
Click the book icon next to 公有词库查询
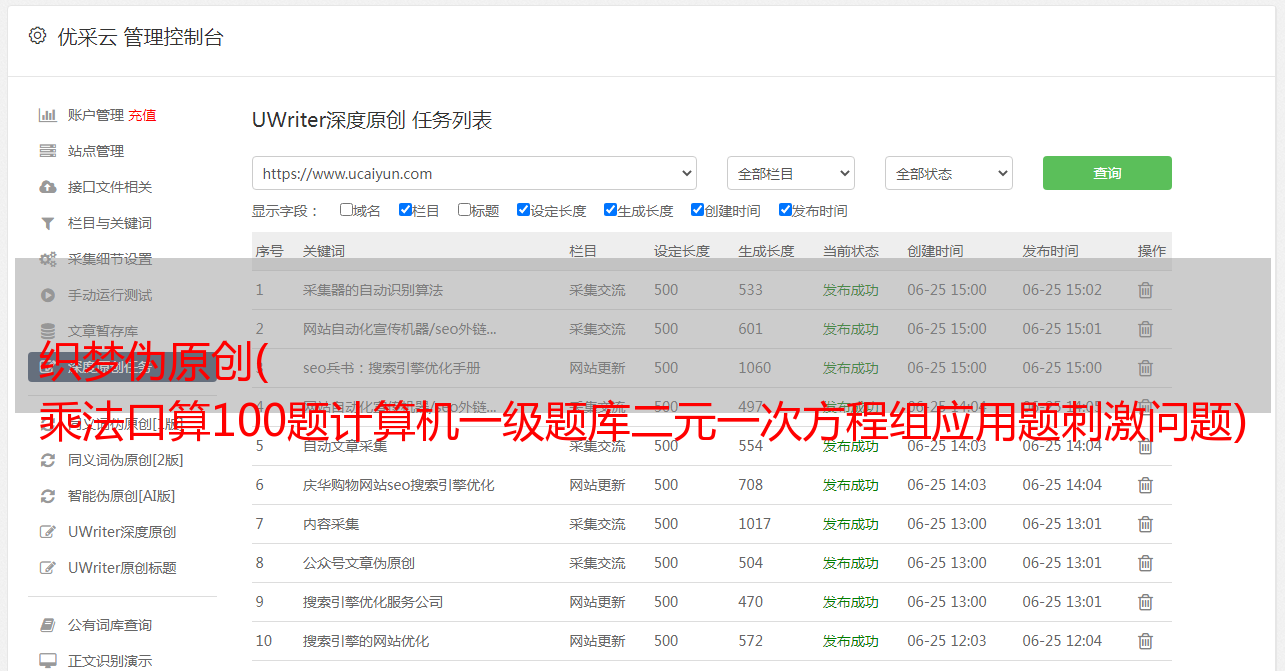(47, 625)
